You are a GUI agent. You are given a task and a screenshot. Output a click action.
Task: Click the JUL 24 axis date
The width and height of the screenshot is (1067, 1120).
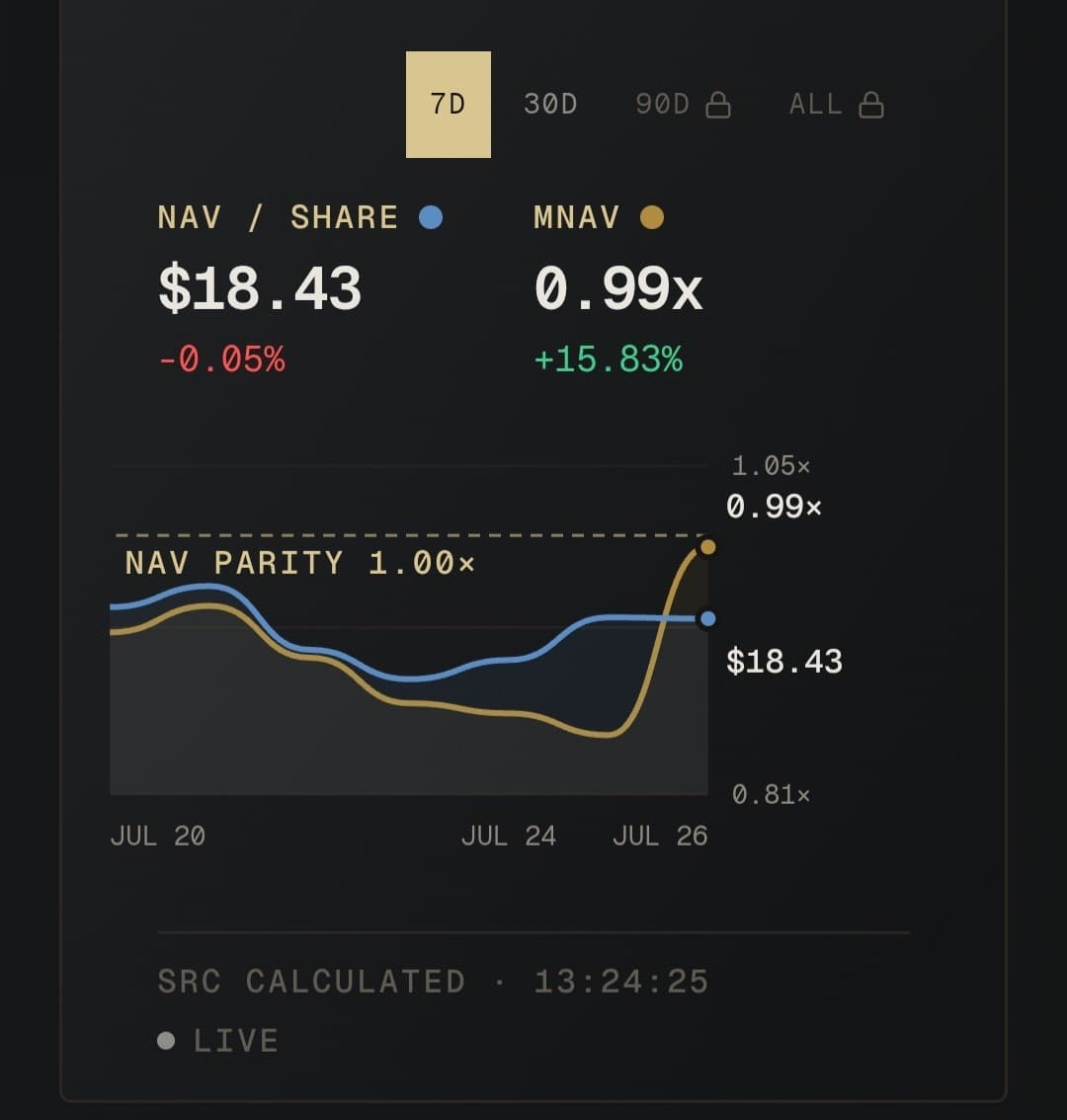(508, 836)
